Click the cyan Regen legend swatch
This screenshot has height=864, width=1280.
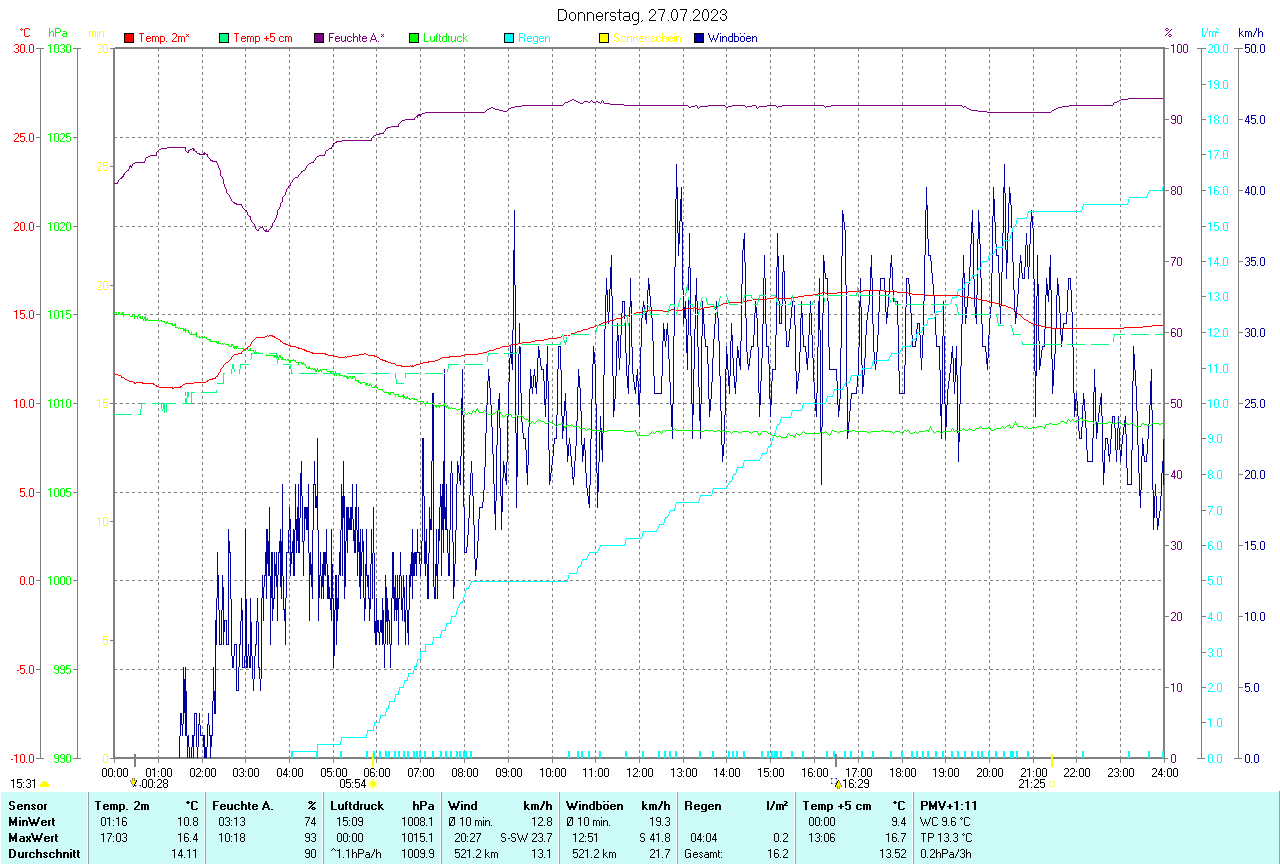509,38
